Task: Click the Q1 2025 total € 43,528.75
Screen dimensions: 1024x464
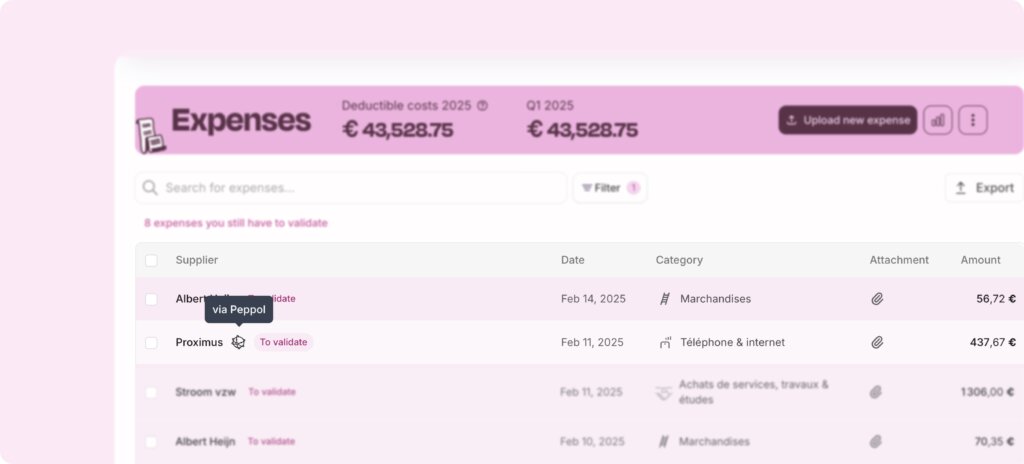Action: [x=583, y=130]
